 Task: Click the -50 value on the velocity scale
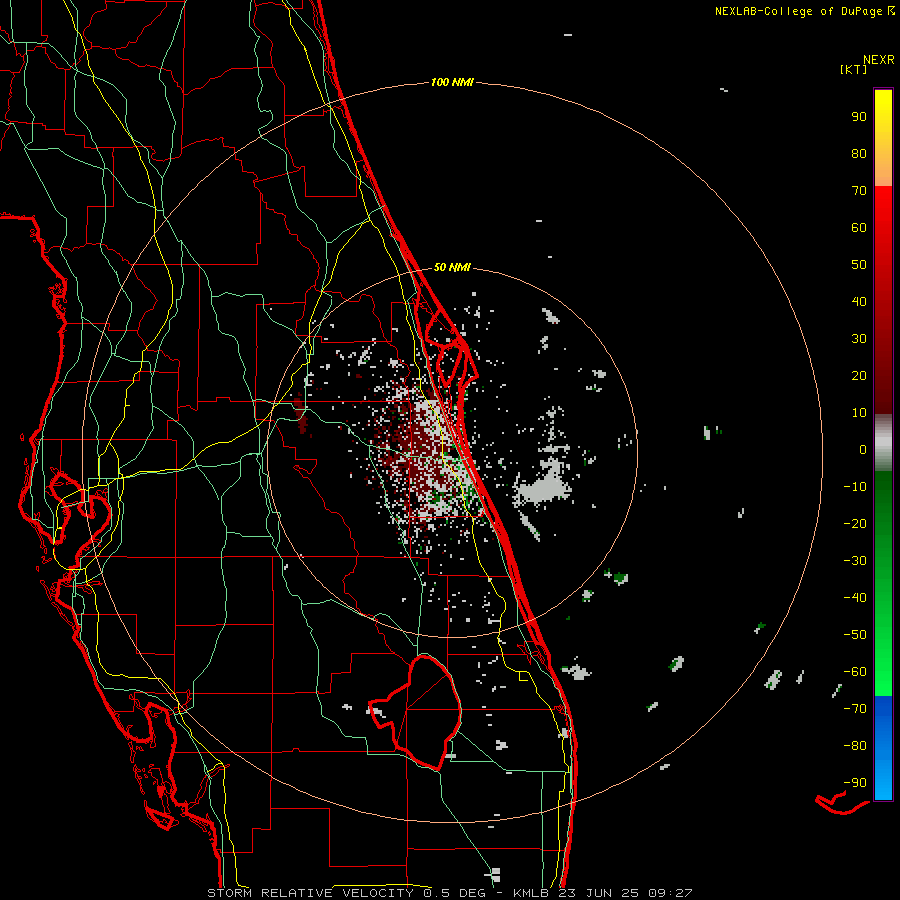(855, 635)
